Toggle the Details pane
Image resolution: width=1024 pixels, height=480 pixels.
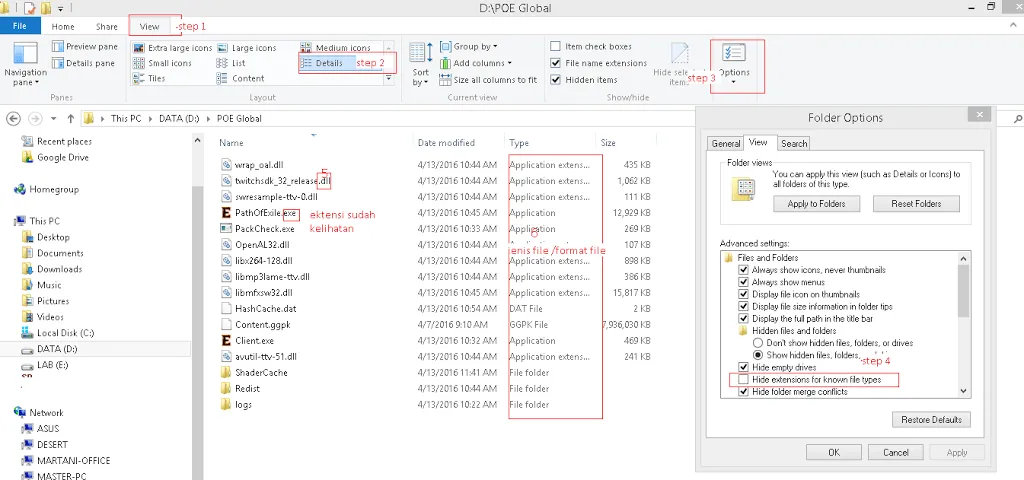pos(84,63)
